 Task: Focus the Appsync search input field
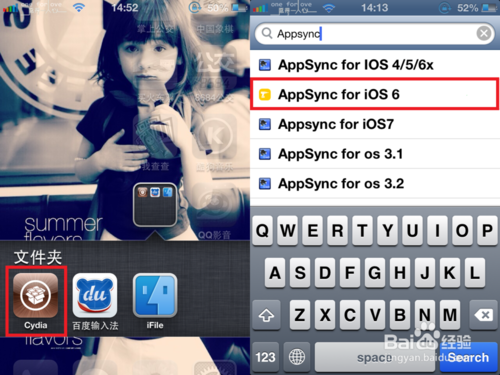[375, 34]
